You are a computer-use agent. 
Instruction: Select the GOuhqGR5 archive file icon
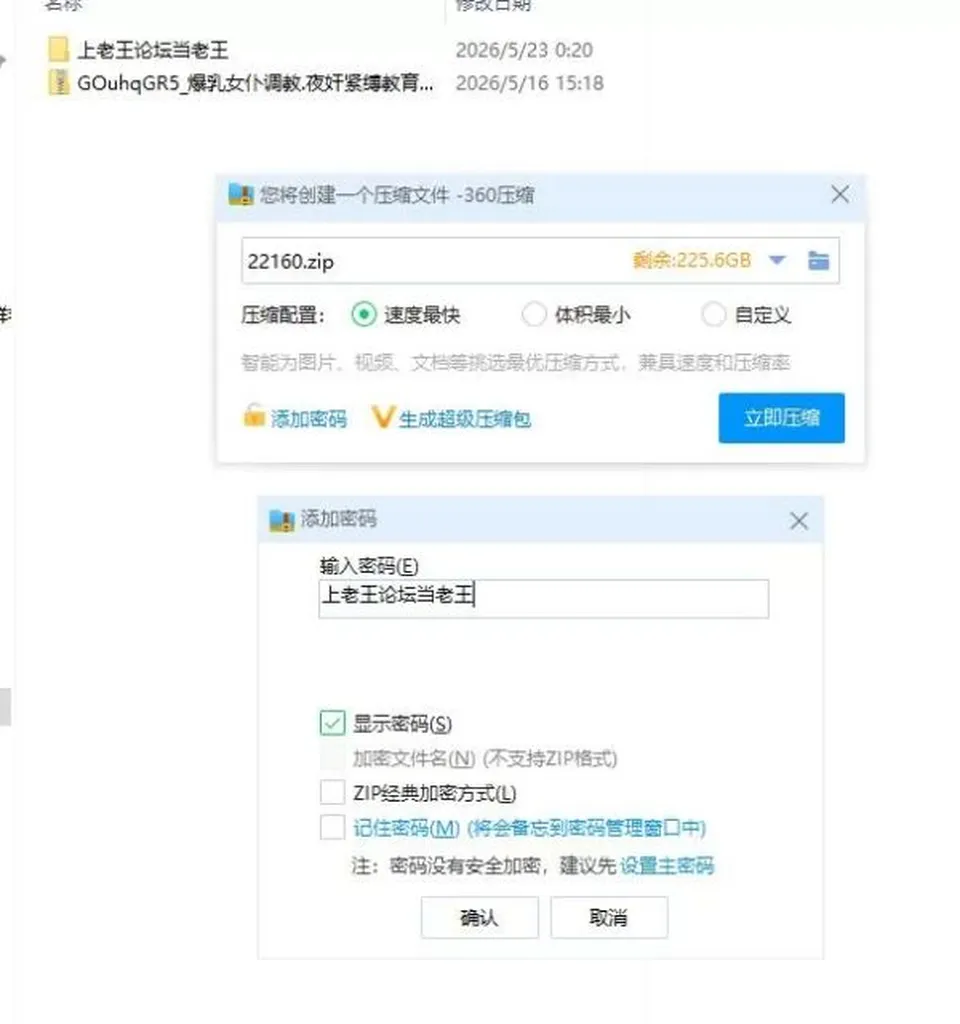pos(59,82)
